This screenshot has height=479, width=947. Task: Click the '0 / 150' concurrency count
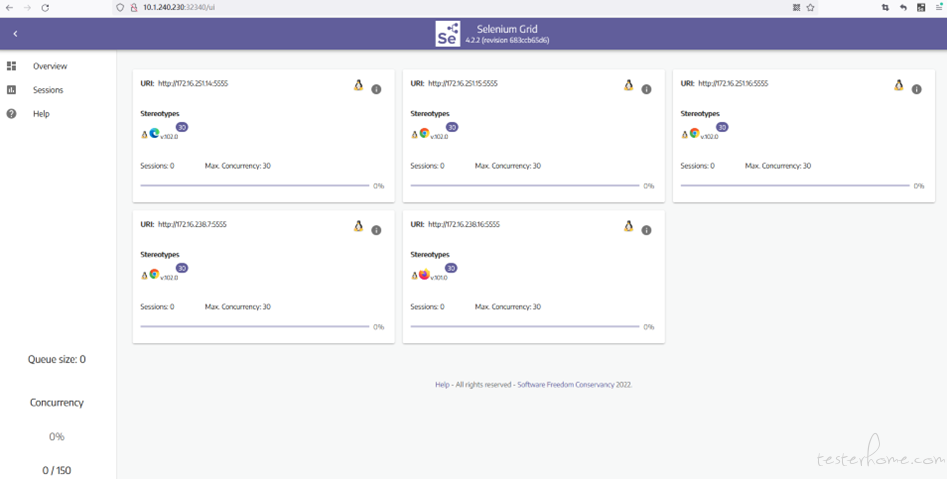(57, 471)
